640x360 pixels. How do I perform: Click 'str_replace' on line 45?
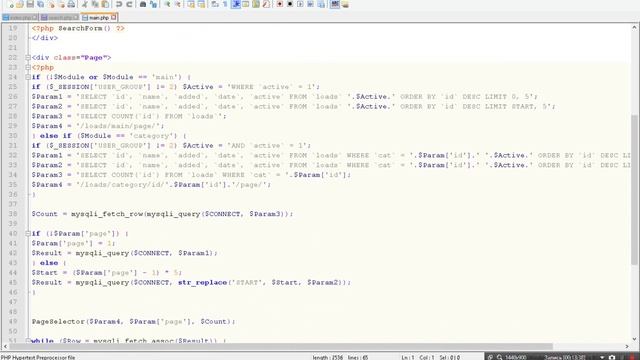coord(202,282)
